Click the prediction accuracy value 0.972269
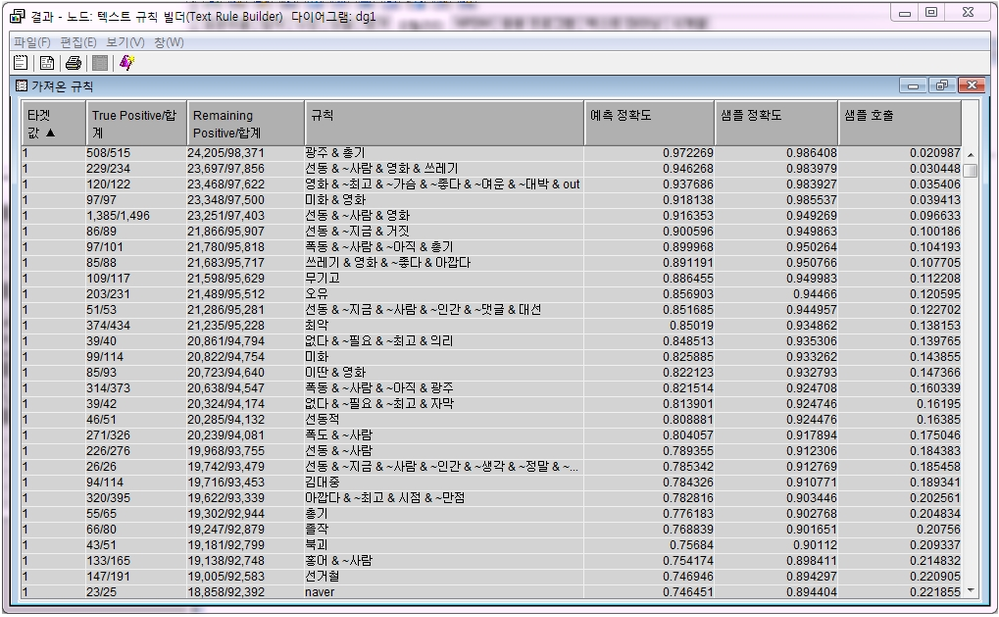Screen dimensions: 999x617 point(688,153)
